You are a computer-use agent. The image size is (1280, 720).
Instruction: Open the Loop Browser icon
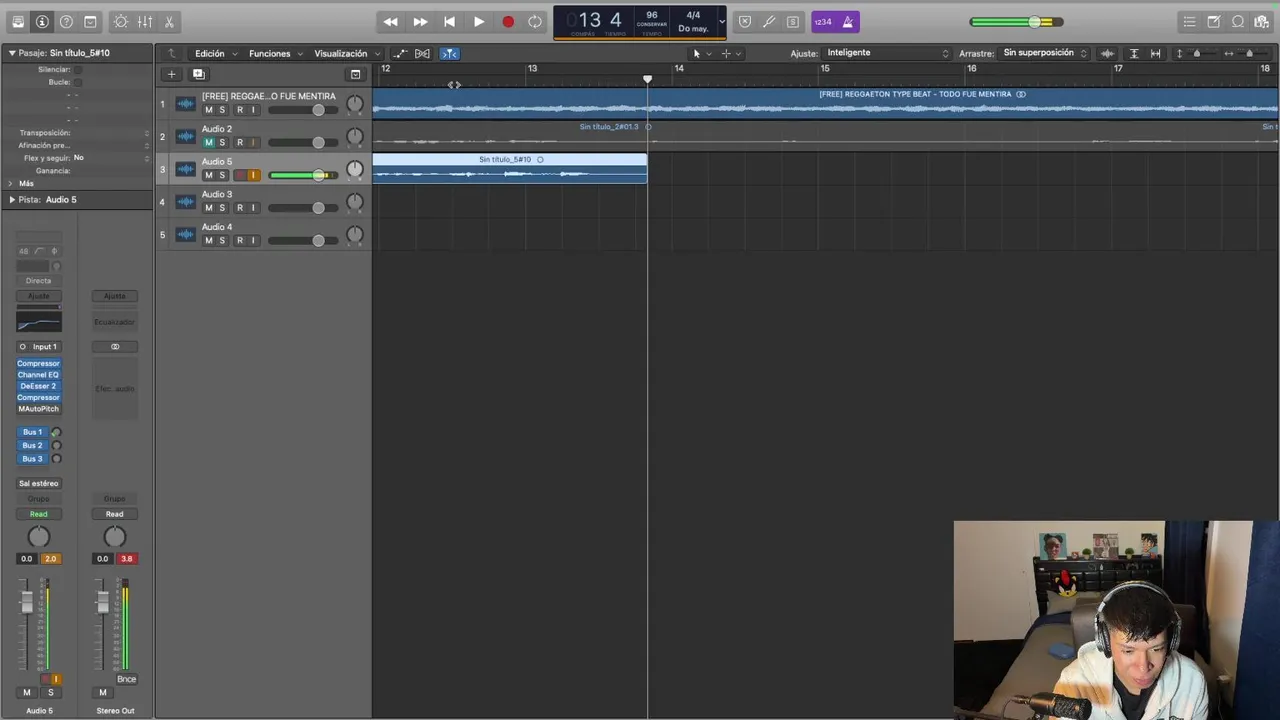(x=1237, y=22)
